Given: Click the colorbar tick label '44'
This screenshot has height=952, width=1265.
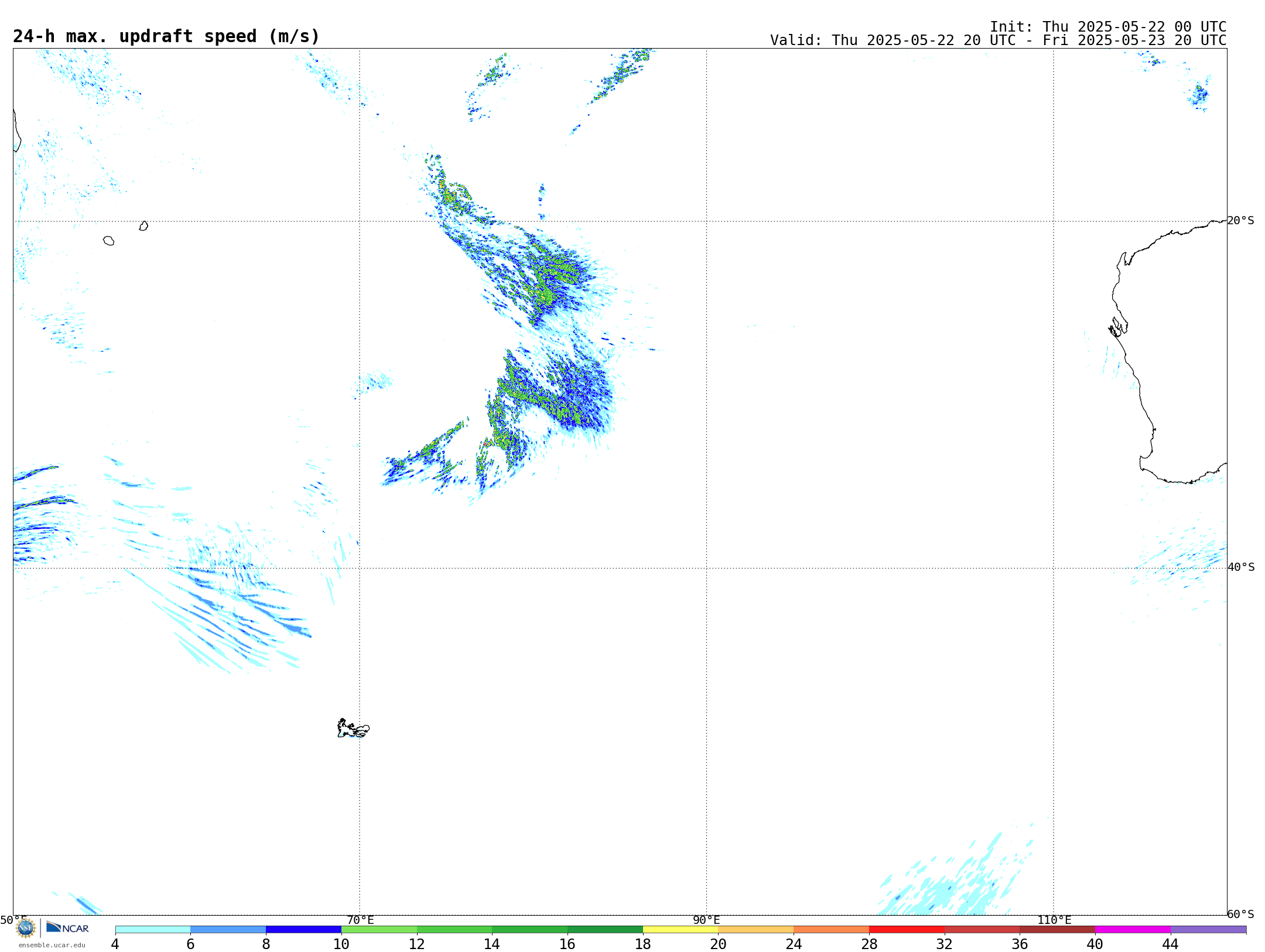Looking at the screenshot, I should pos(1170,944).
